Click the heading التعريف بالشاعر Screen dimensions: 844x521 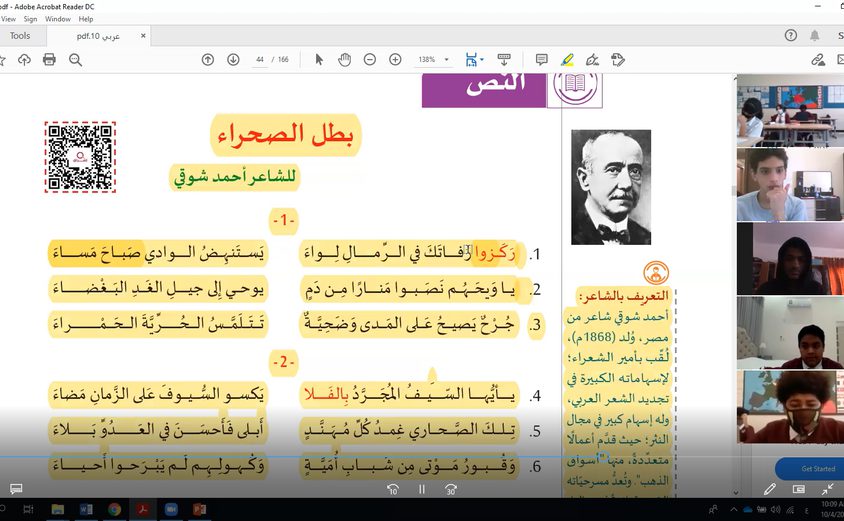coord(623,296)
